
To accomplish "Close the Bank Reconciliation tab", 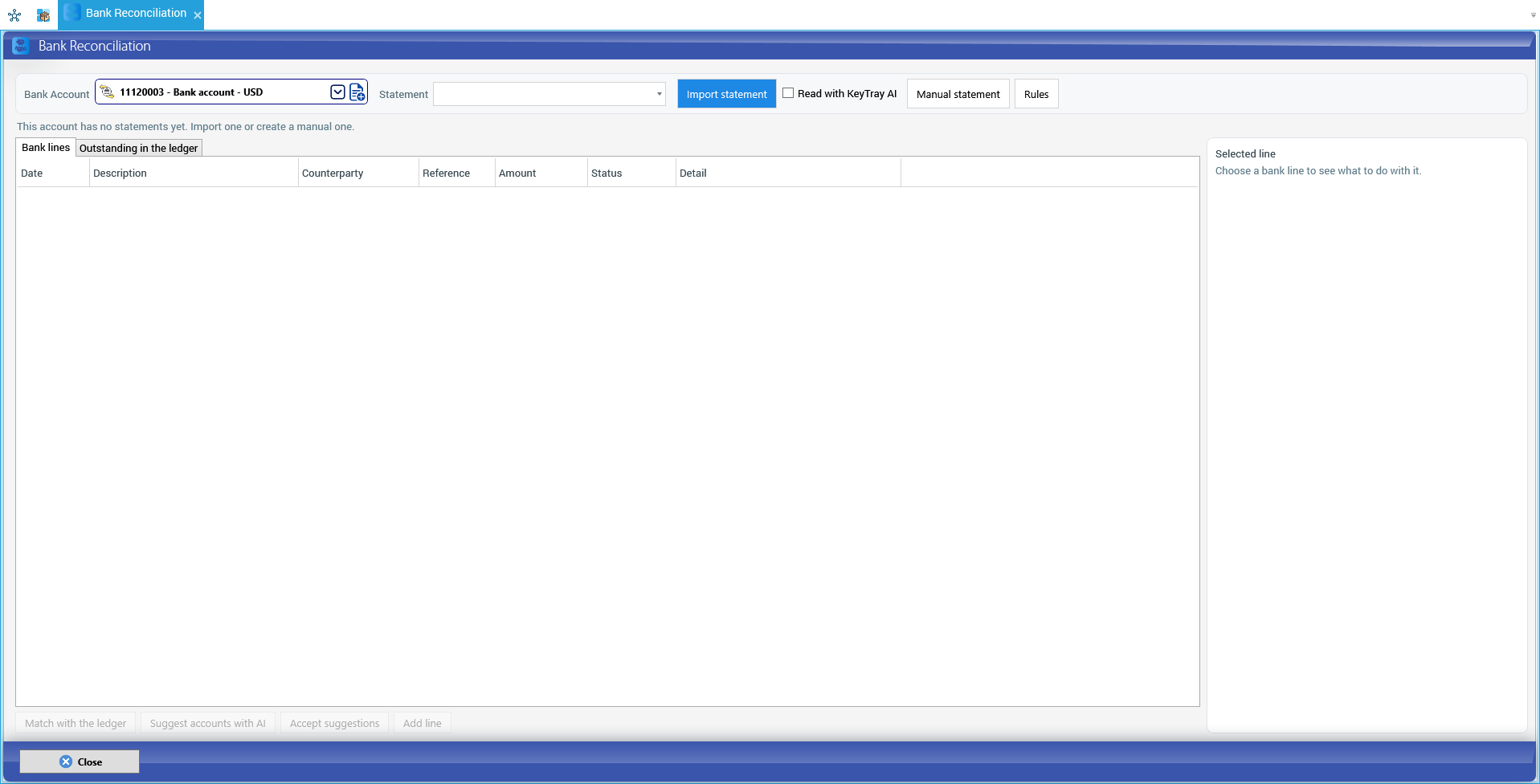I will (198, 15).
